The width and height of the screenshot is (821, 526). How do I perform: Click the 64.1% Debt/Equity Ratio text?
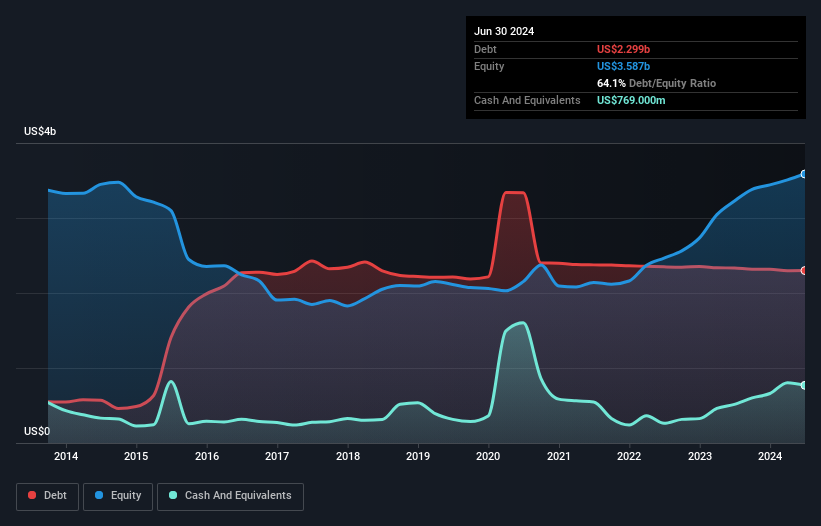click(x=656, y=83)
